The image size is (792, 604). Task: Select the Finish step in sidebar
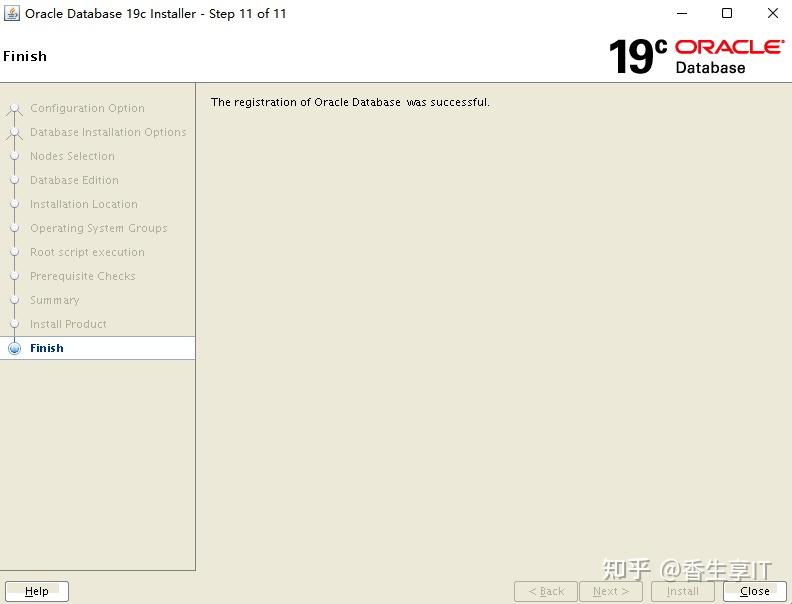click(97, 348)
